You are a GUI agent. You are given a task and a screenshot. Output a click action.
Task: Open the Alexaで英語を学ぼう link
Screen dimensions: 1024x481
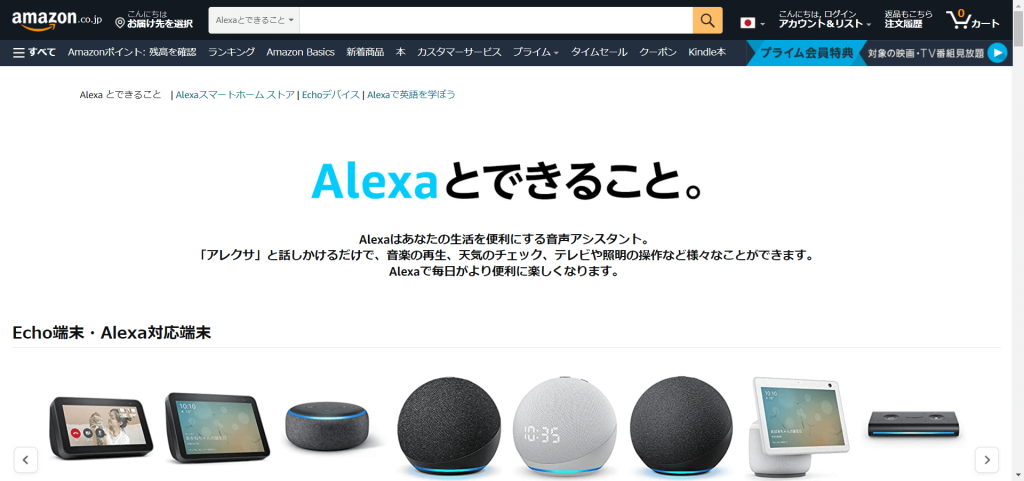click(411, 95)
